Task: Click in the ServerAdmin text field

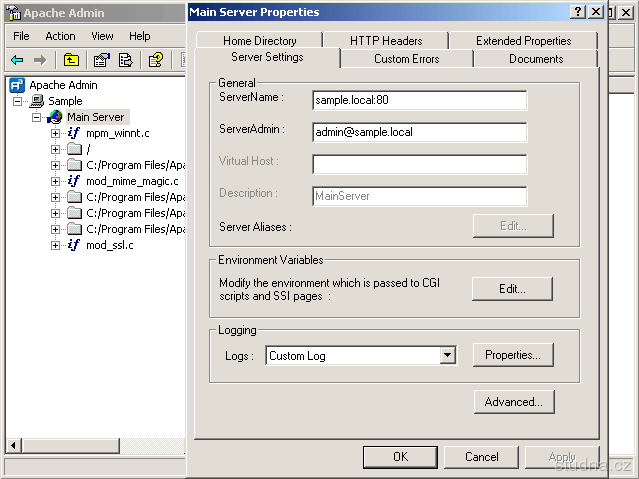Action: (419, 132)
